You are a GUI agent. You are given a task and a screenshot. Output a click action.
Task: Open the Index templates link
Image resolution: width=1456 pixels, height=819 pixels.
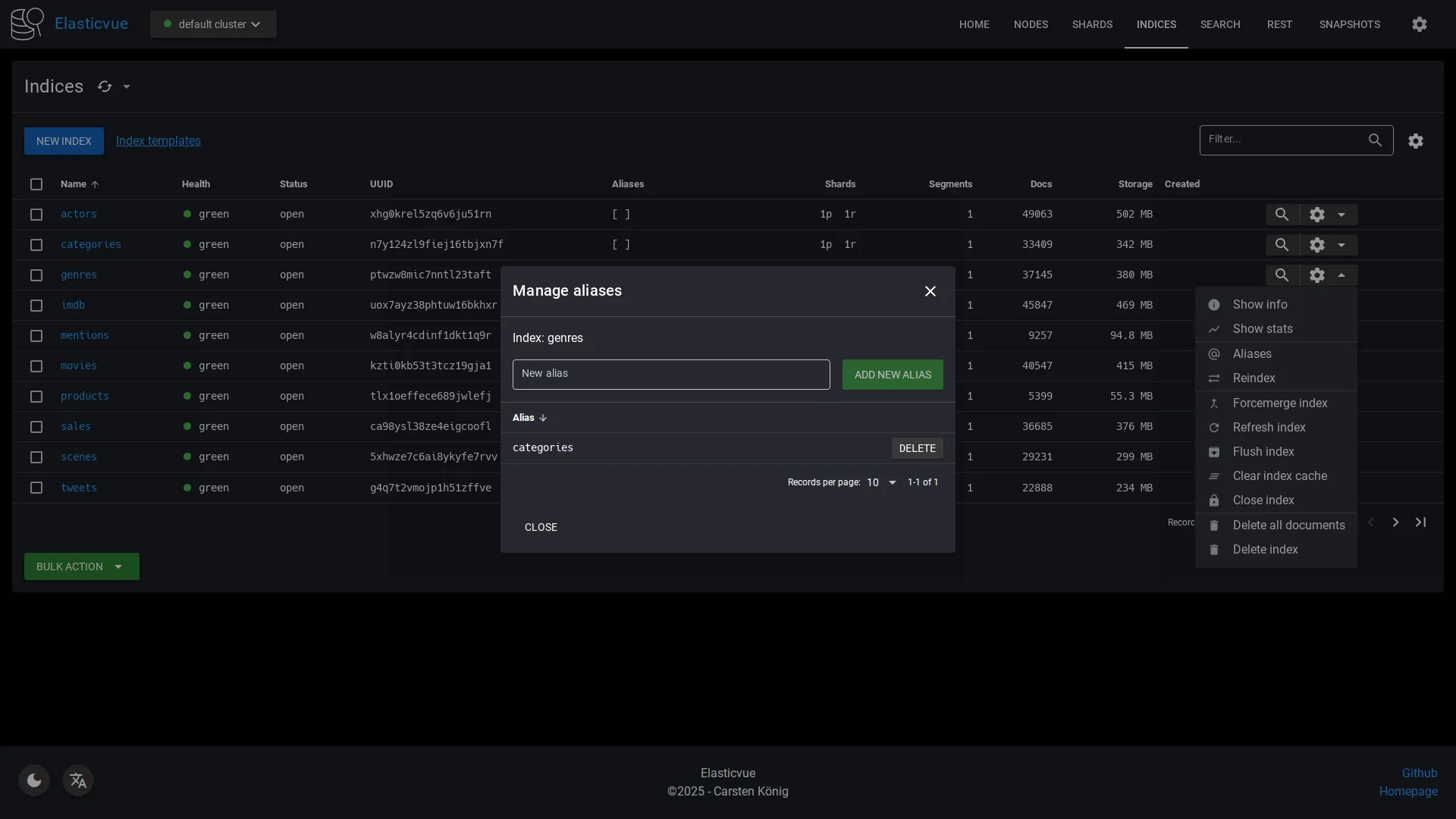click(x=158, y=140)
